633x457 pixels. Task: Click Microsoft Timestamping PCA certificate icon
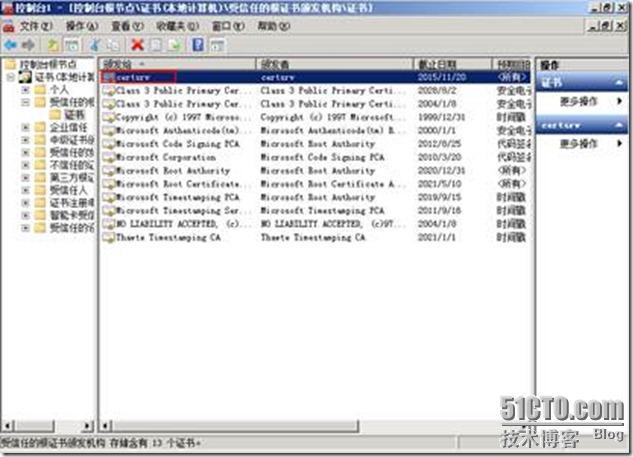(108, 197)
